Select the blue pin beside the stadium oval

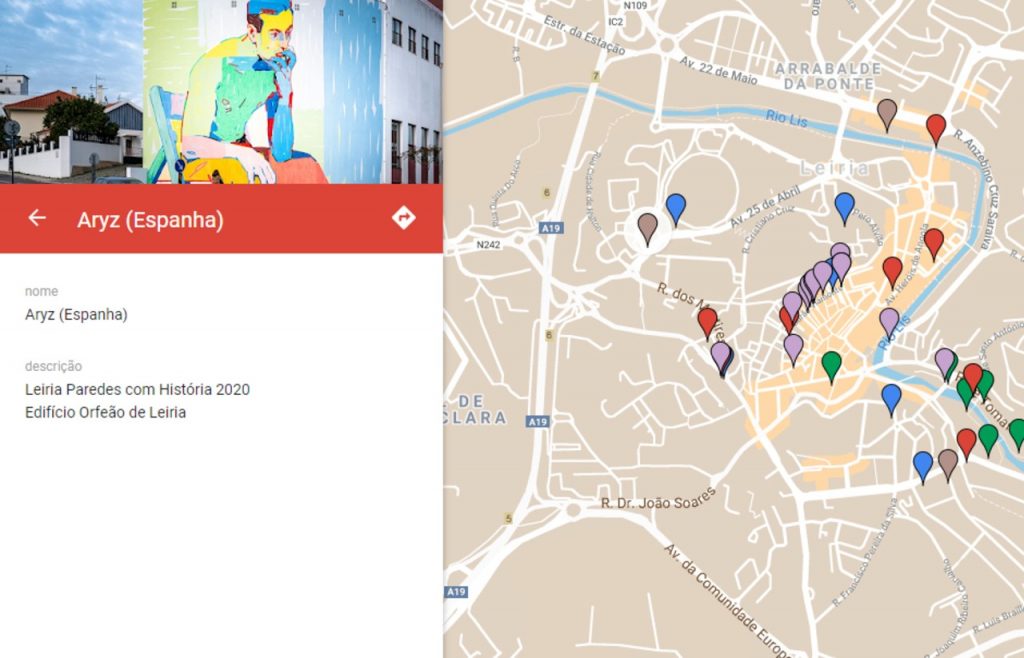676,207
